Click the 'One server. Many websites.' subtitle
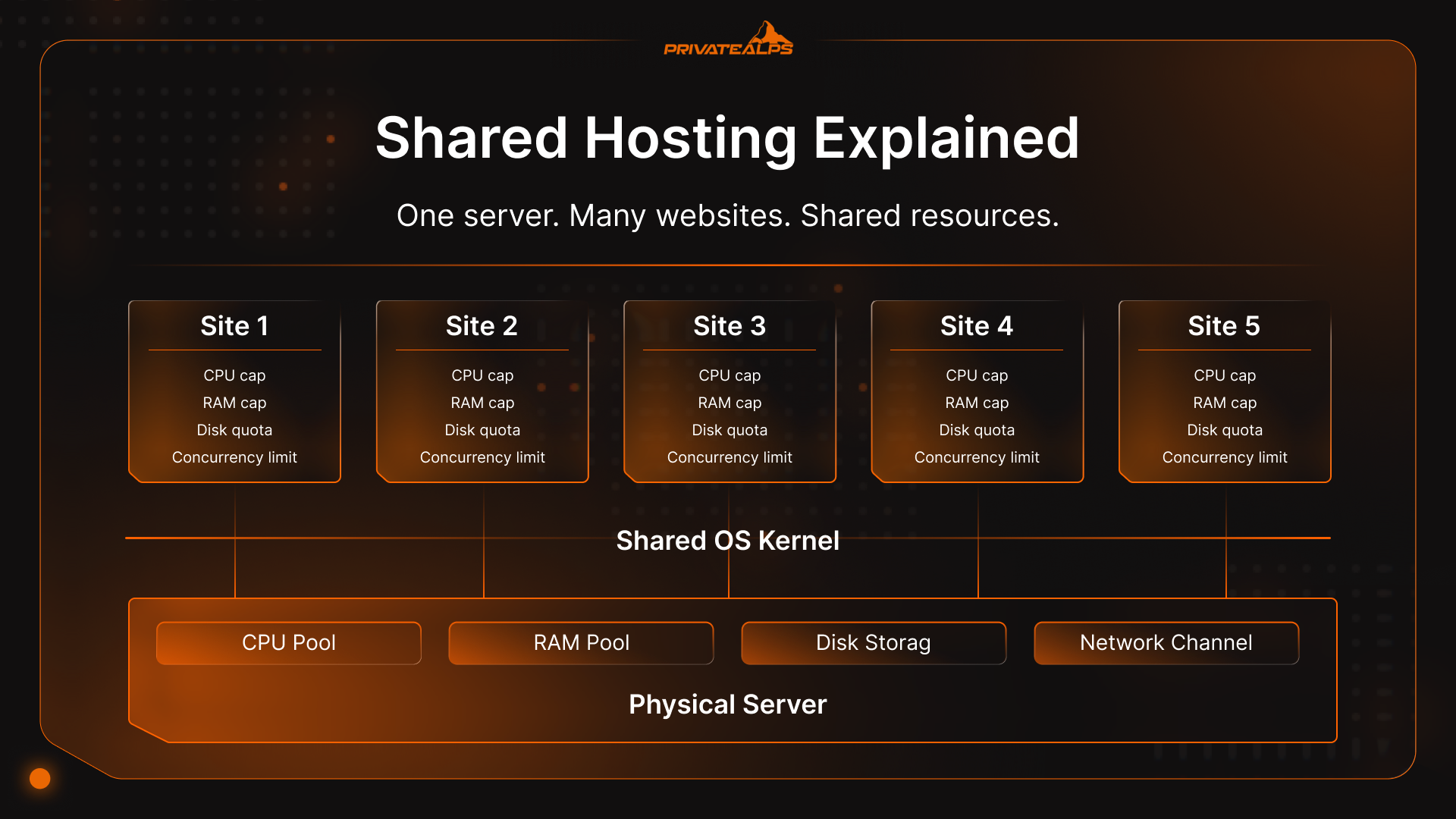The width and height of the screenshot is (1456, 819). 594,215
